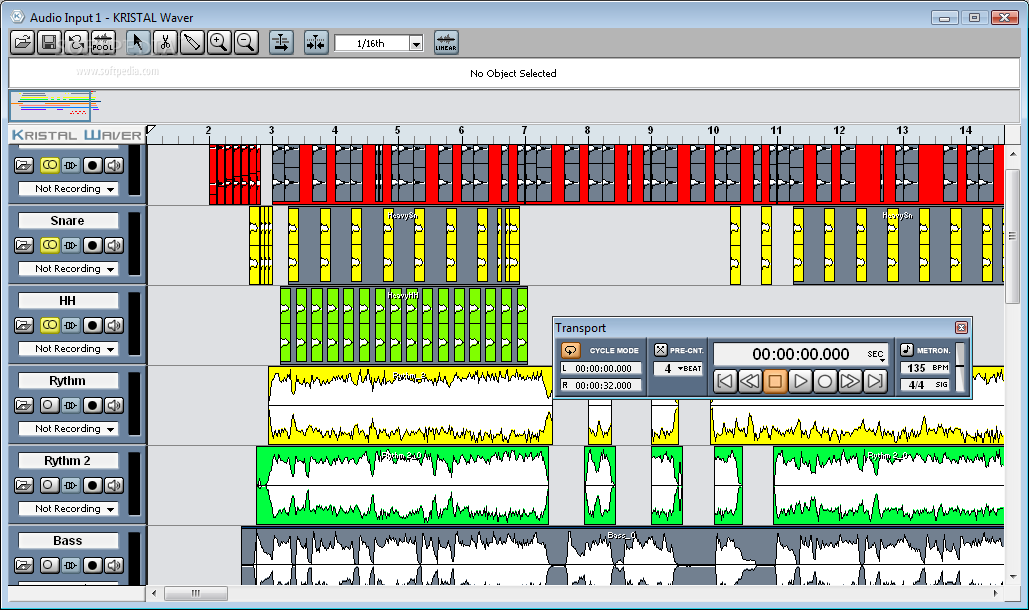The height and width of the screenshot is (610, 1029).
Task: Open the 1/16th grid resolution dropdown
Action: click(415, 44)
